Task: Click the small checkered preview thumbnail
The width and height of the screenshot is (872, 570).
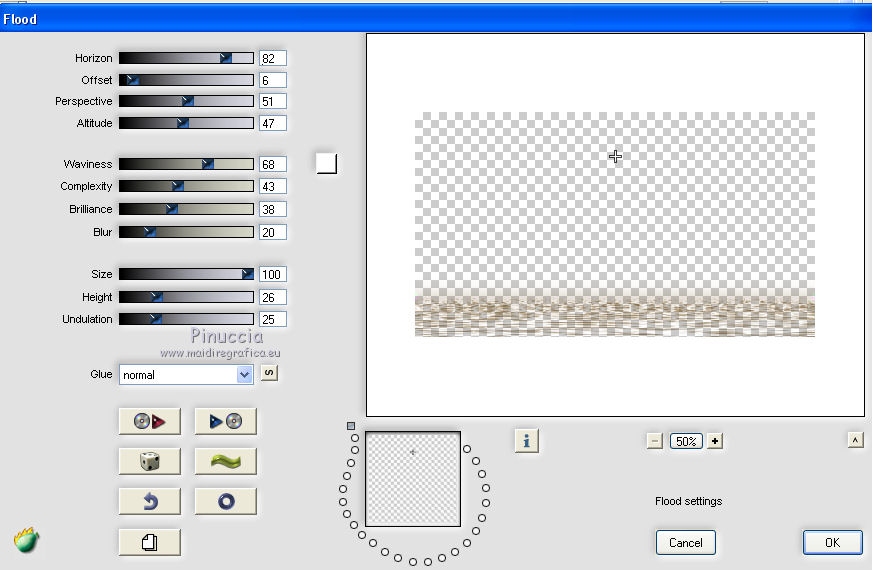Action: coord(413,479)
